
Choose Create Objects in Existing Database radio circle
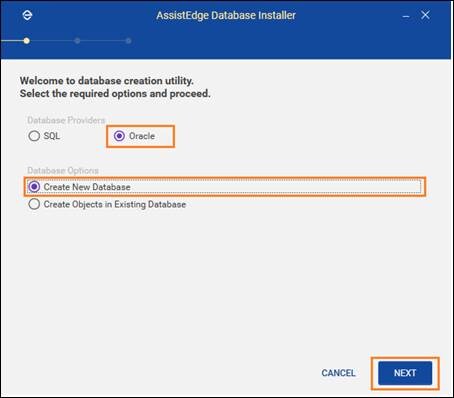(x=34, y=204)
